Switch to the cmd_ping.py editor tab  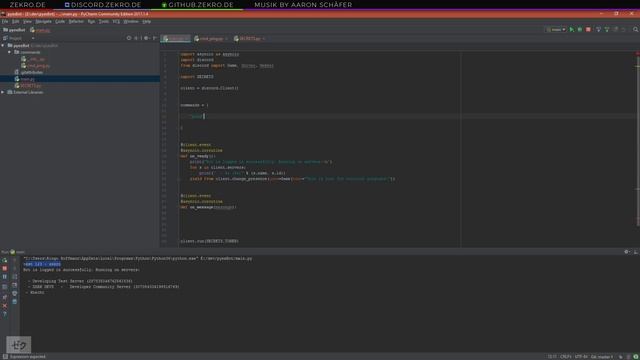pos(211,39)
